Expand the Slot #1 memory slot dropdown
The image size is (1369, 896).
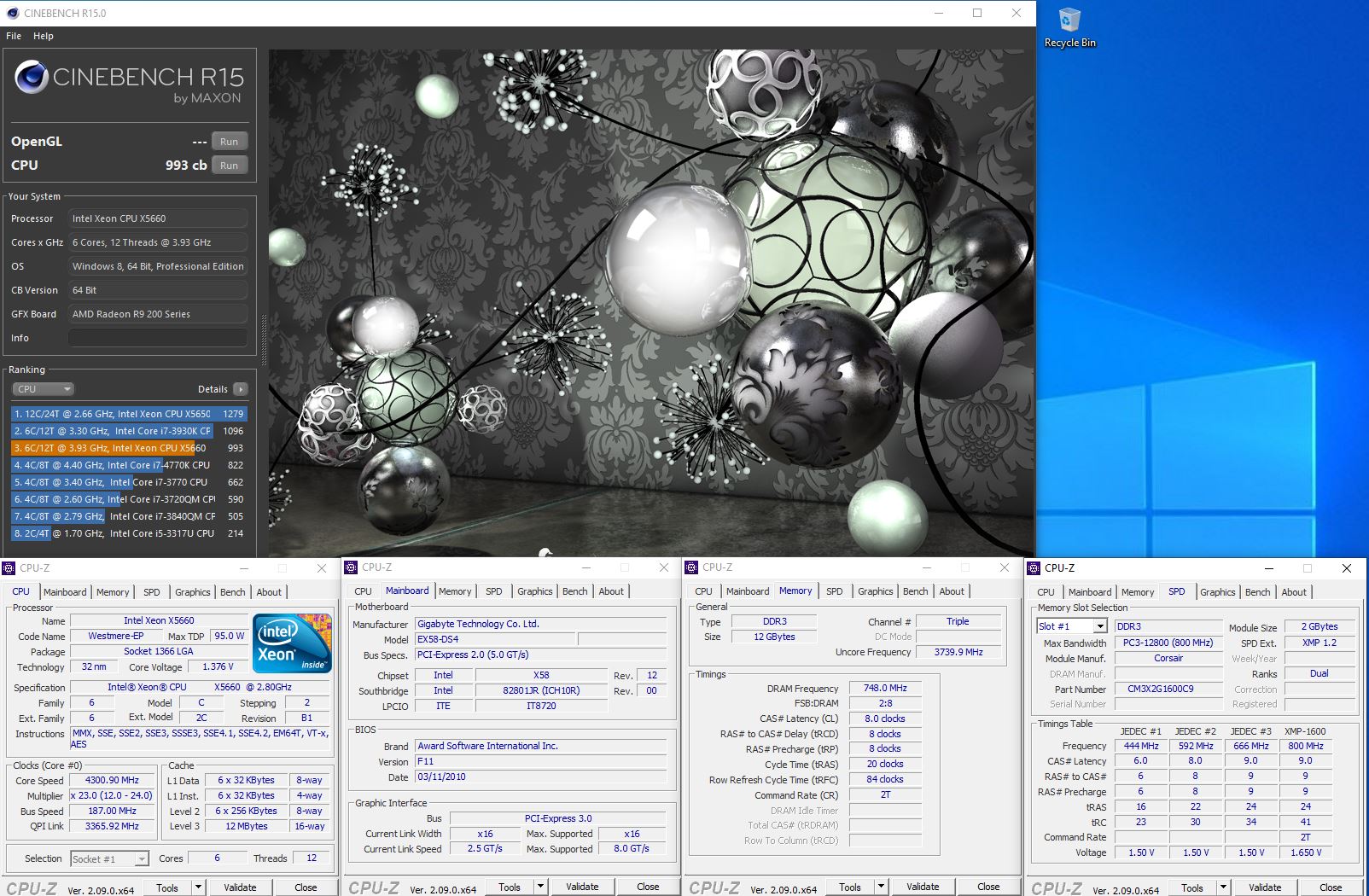pyautogui.click(x=1100, y=626)
